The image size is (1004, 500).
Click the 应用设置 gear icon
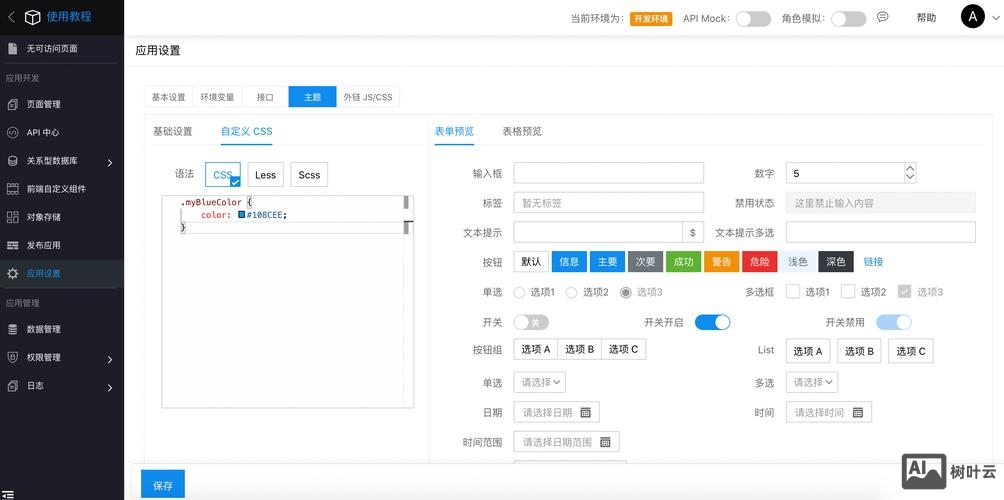click(x=13, y=273)
